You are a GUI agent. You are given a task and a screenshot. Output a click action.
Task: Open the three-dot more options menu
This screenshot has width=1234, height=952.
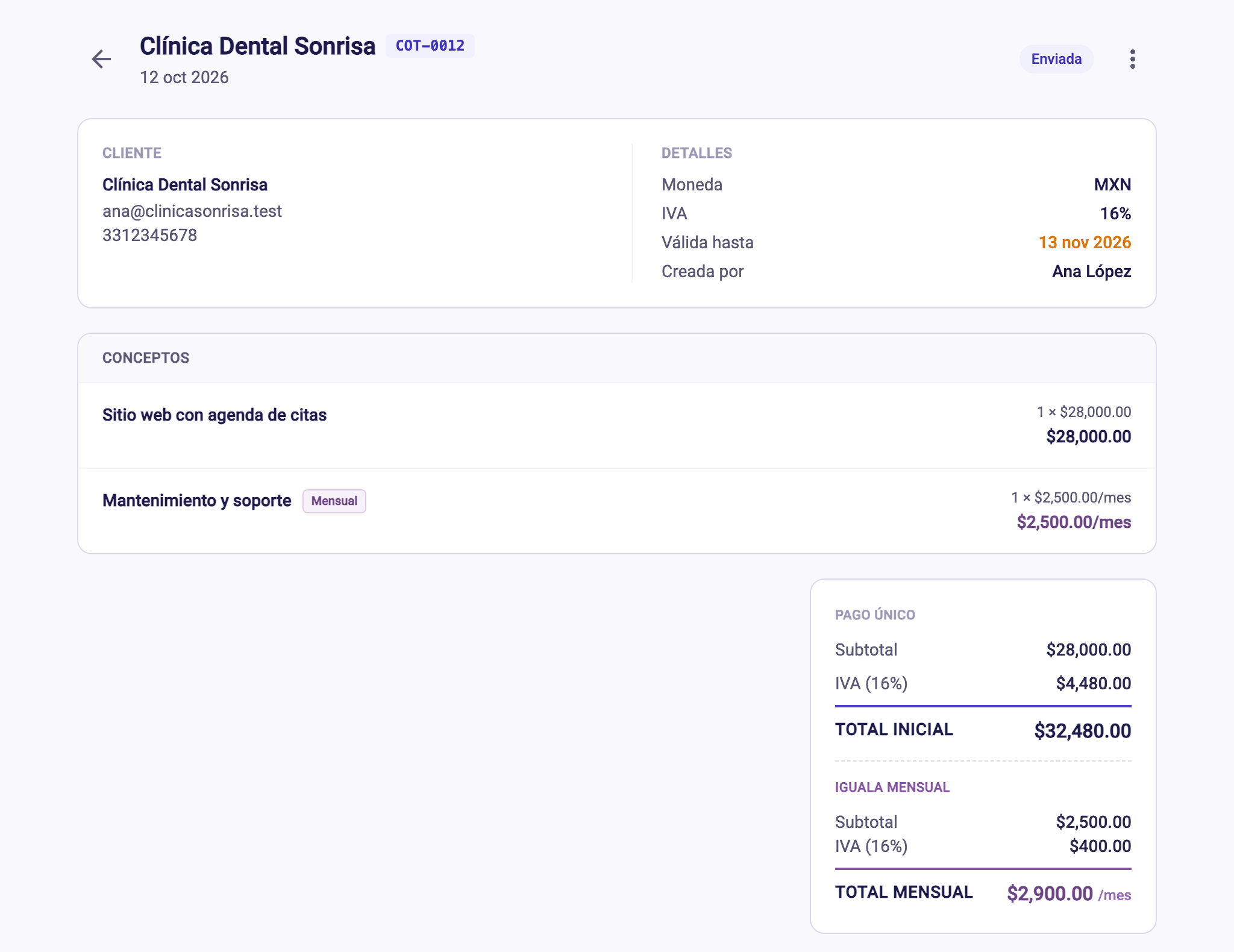pos(1133,59)
